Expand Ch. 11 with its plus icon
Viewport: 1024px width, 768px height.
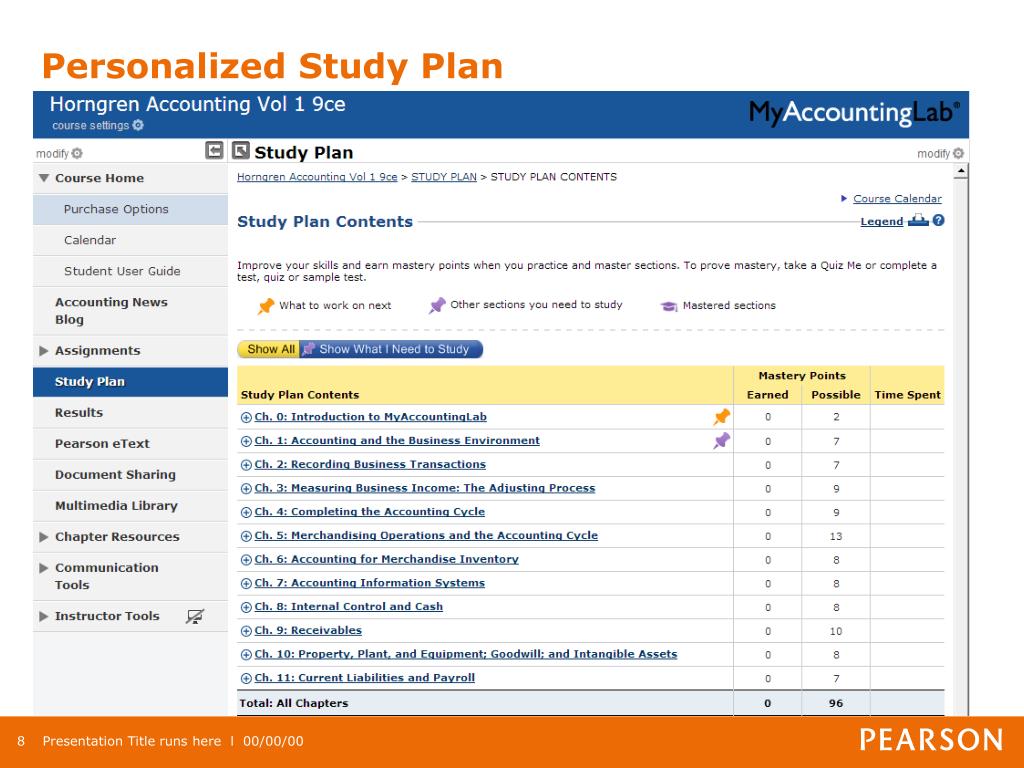246,679
